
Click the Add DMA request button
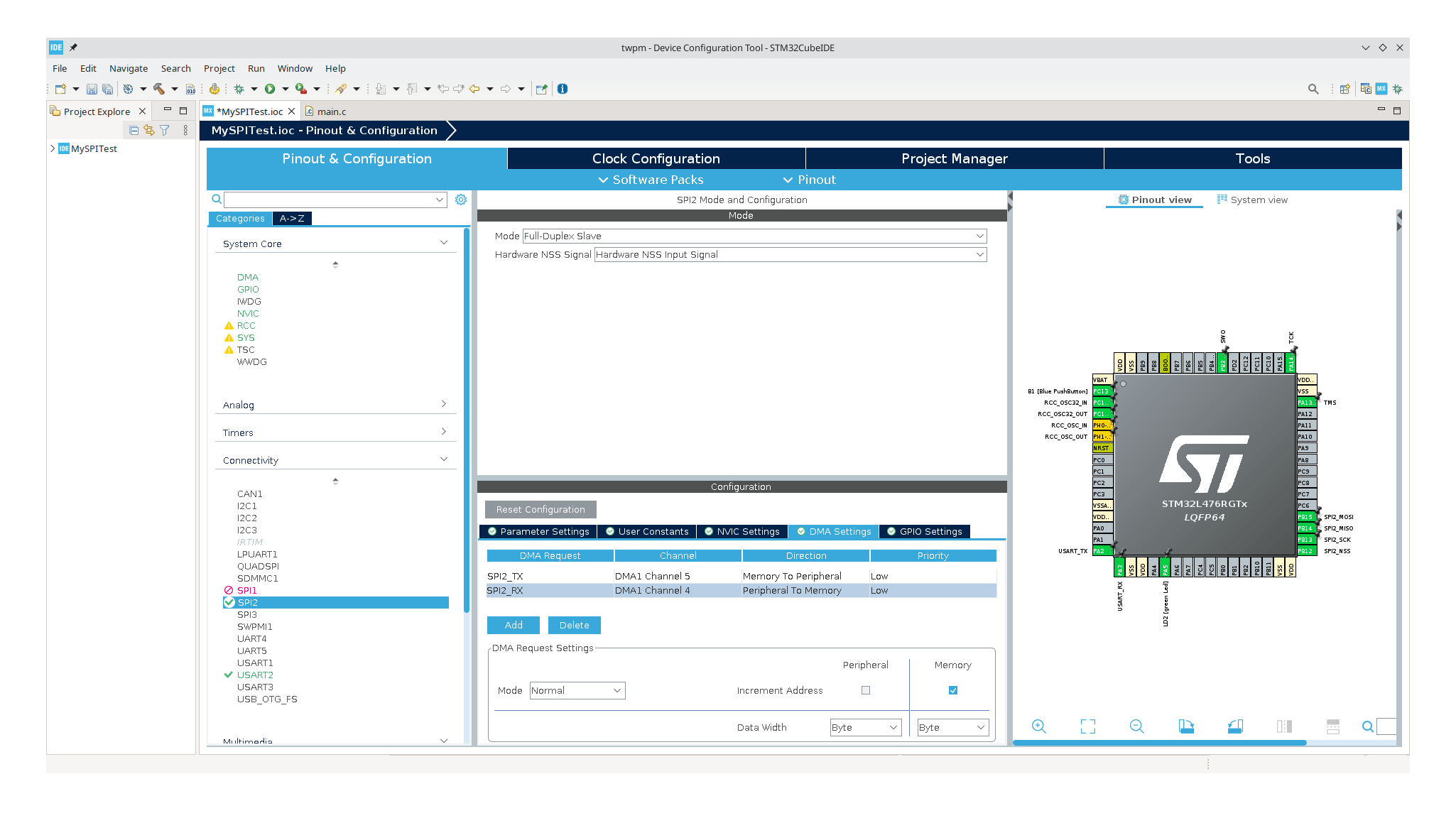513,625
